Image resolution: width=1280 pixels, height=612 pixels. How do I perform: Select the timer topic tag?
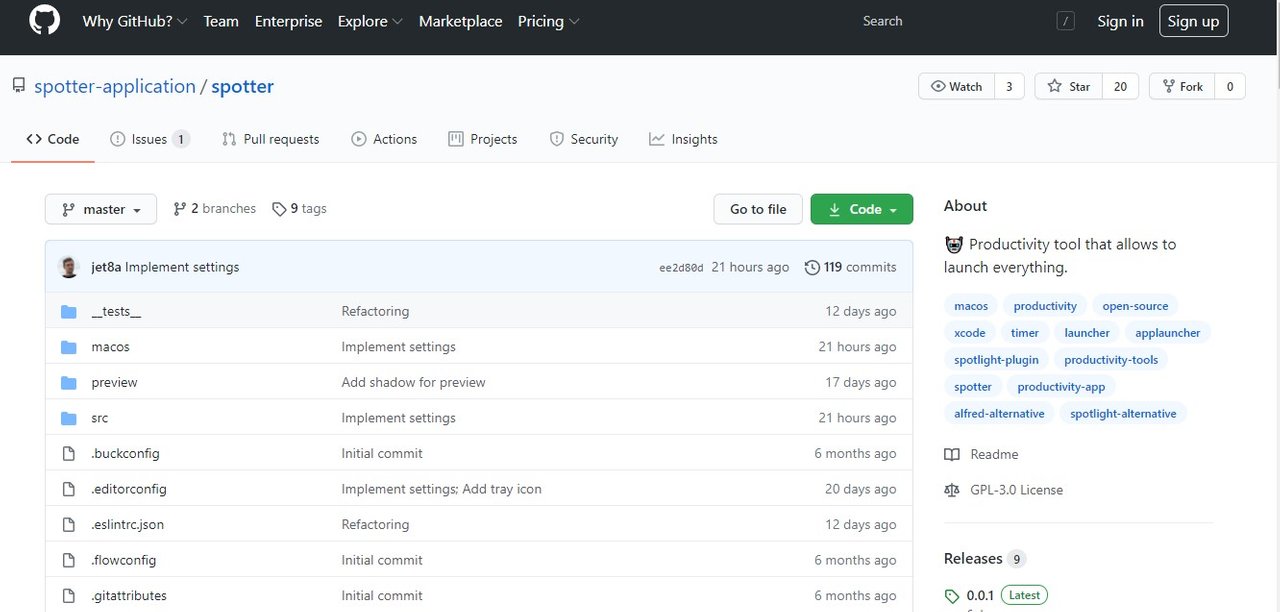coord(1025,333)
